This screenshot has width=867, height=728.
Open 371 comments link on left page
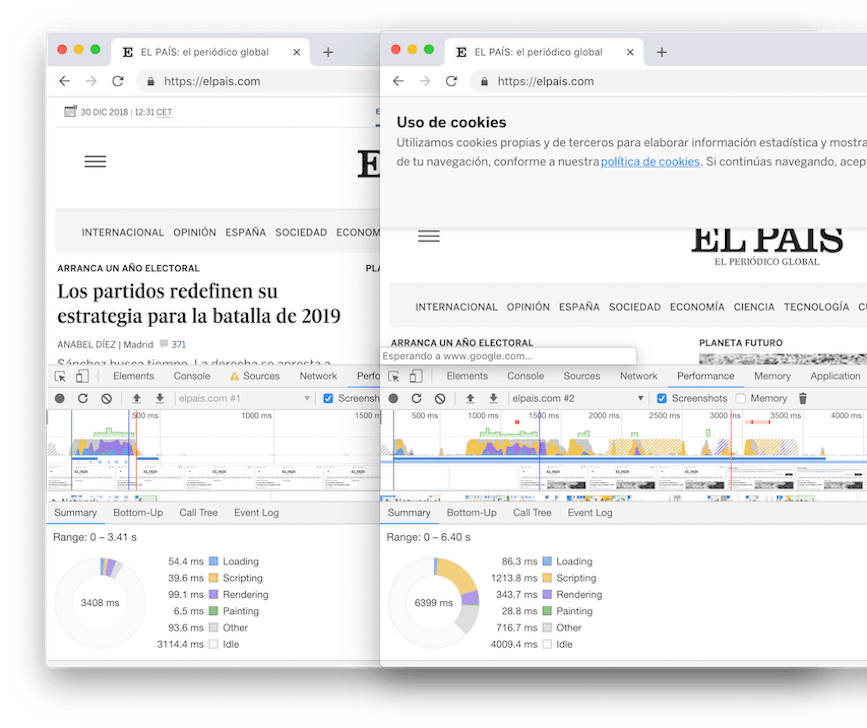(x=178, y=344)
